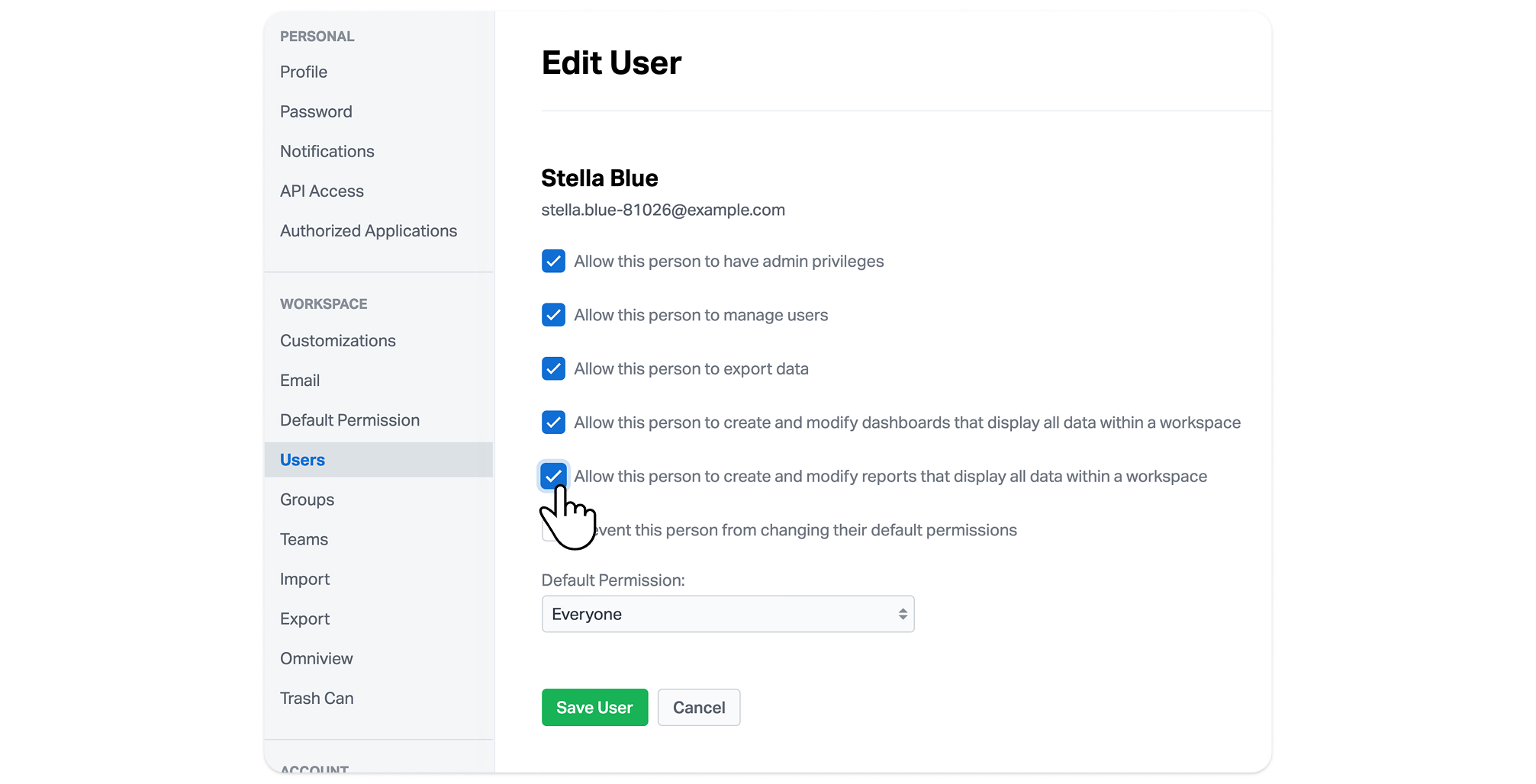1536x784 pixels.
Task: Uncheck allow this person to manage users
Action: (x=552, y=315)
